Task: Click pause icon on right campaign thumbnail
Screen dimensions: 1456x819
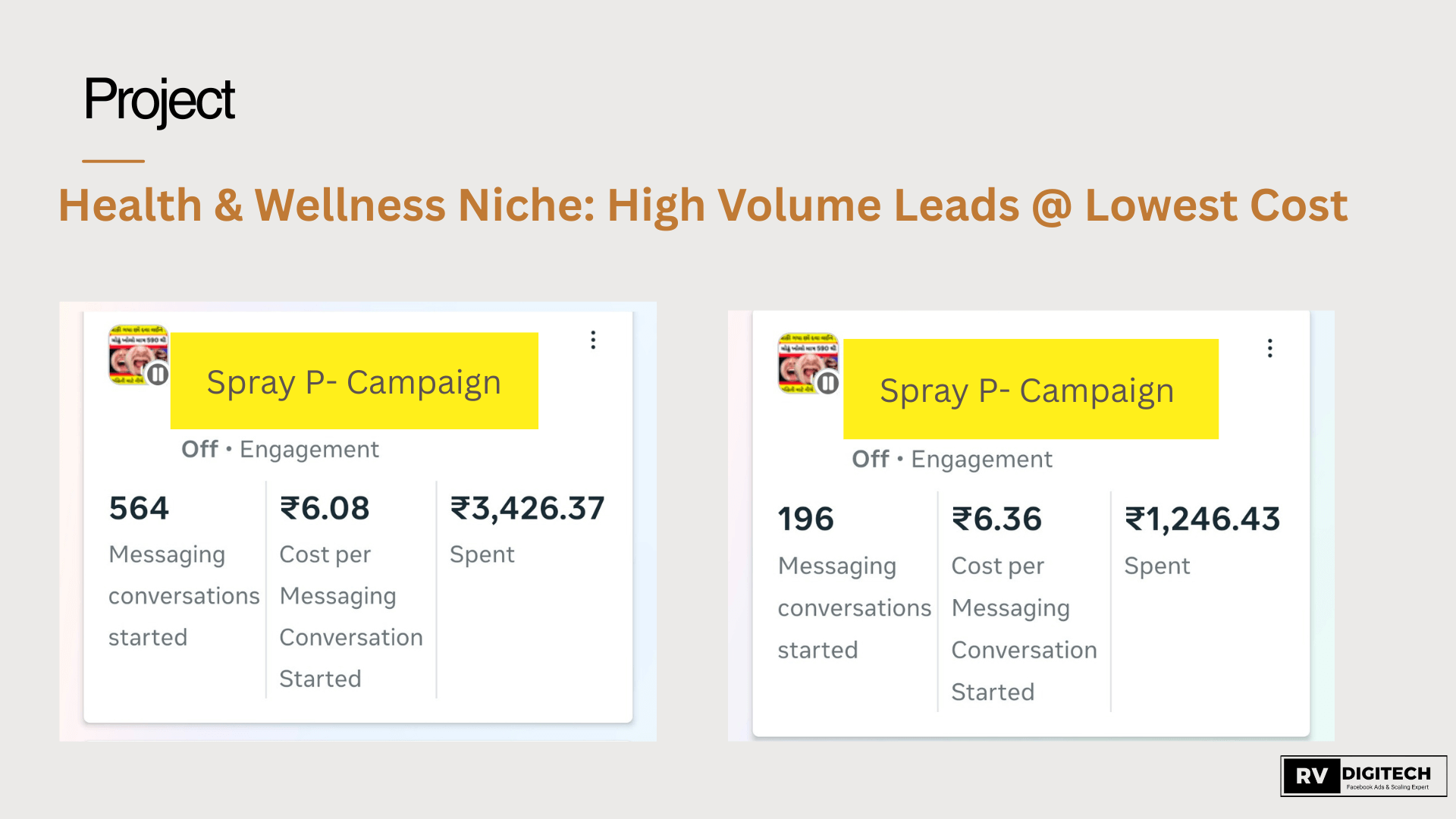Action: click(x=828, y=383)
